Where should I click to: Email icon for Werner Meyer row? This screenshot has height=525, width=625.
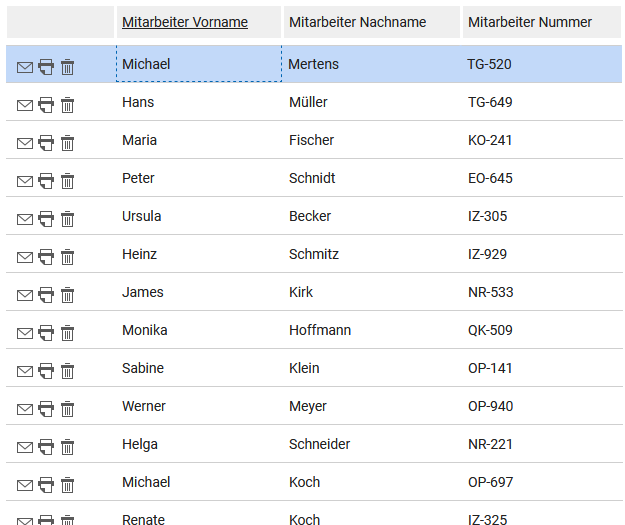coord(25,409)
